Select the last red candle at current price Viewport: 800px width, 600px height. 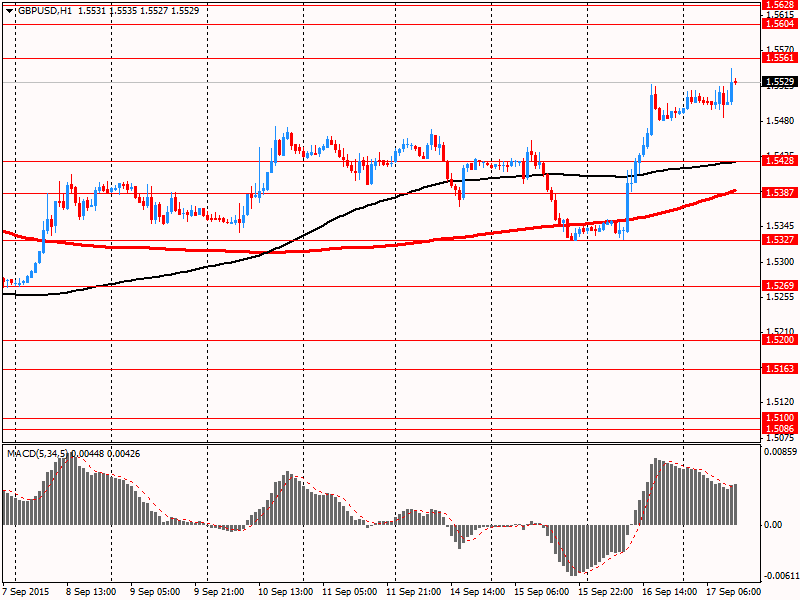735,82
